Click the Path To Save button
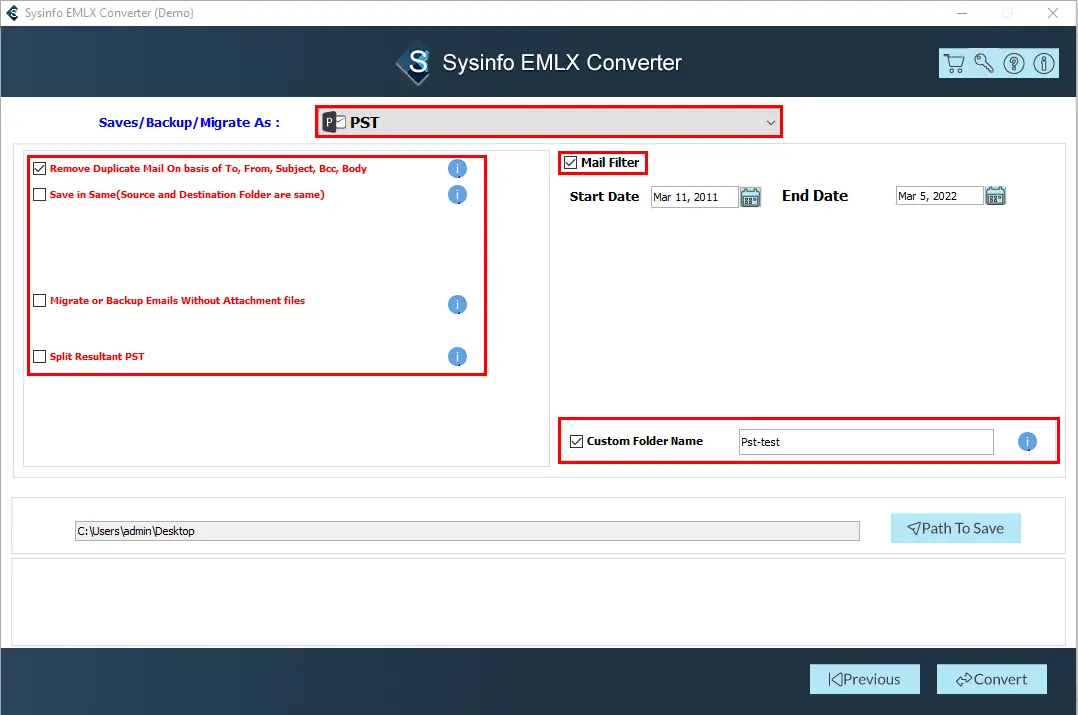This screenshot has height=715, width=1078. 956,528
